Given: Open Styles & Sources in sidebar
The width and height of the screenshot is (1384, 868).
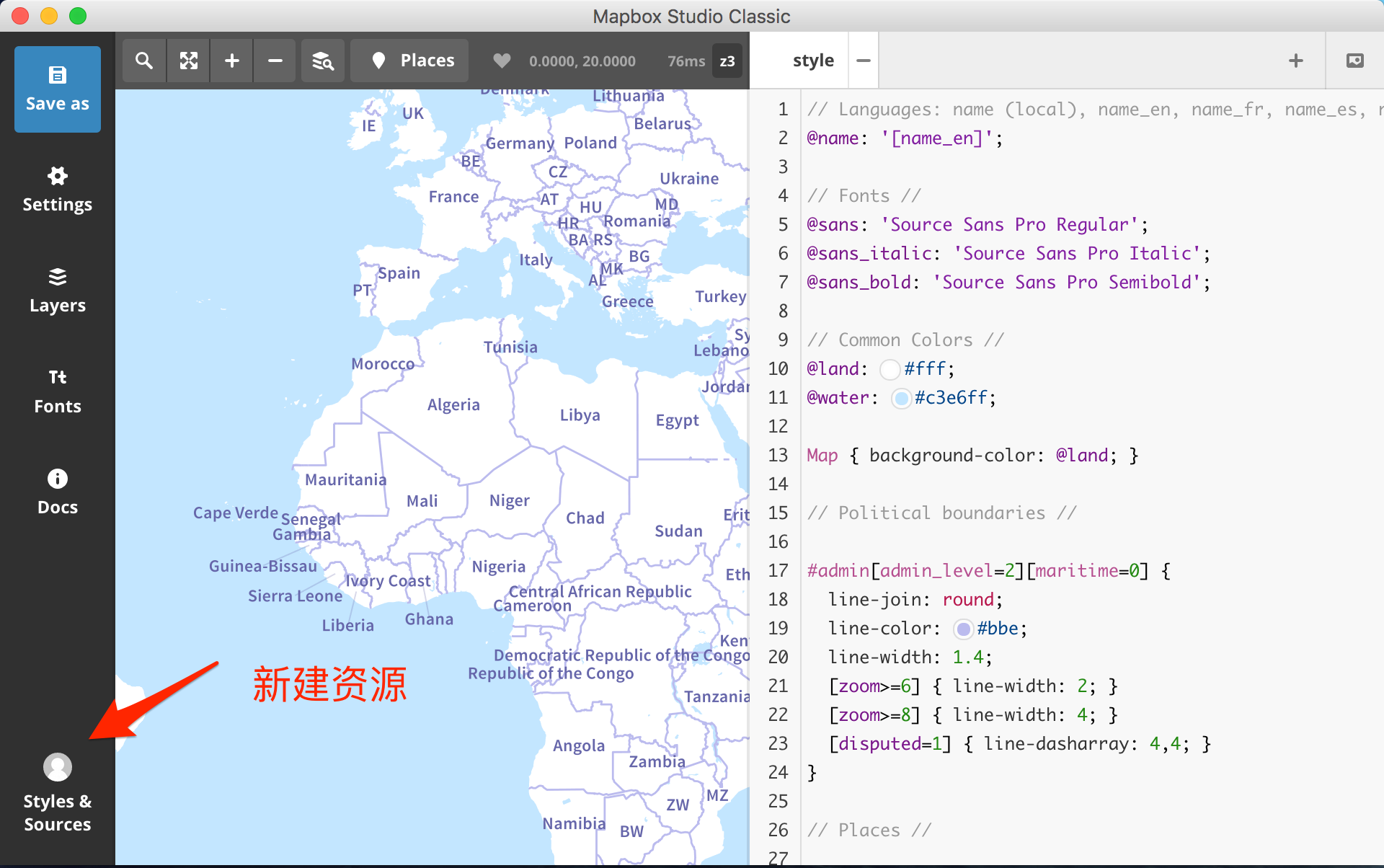Looking at the screenshot, I should [58, 794].
